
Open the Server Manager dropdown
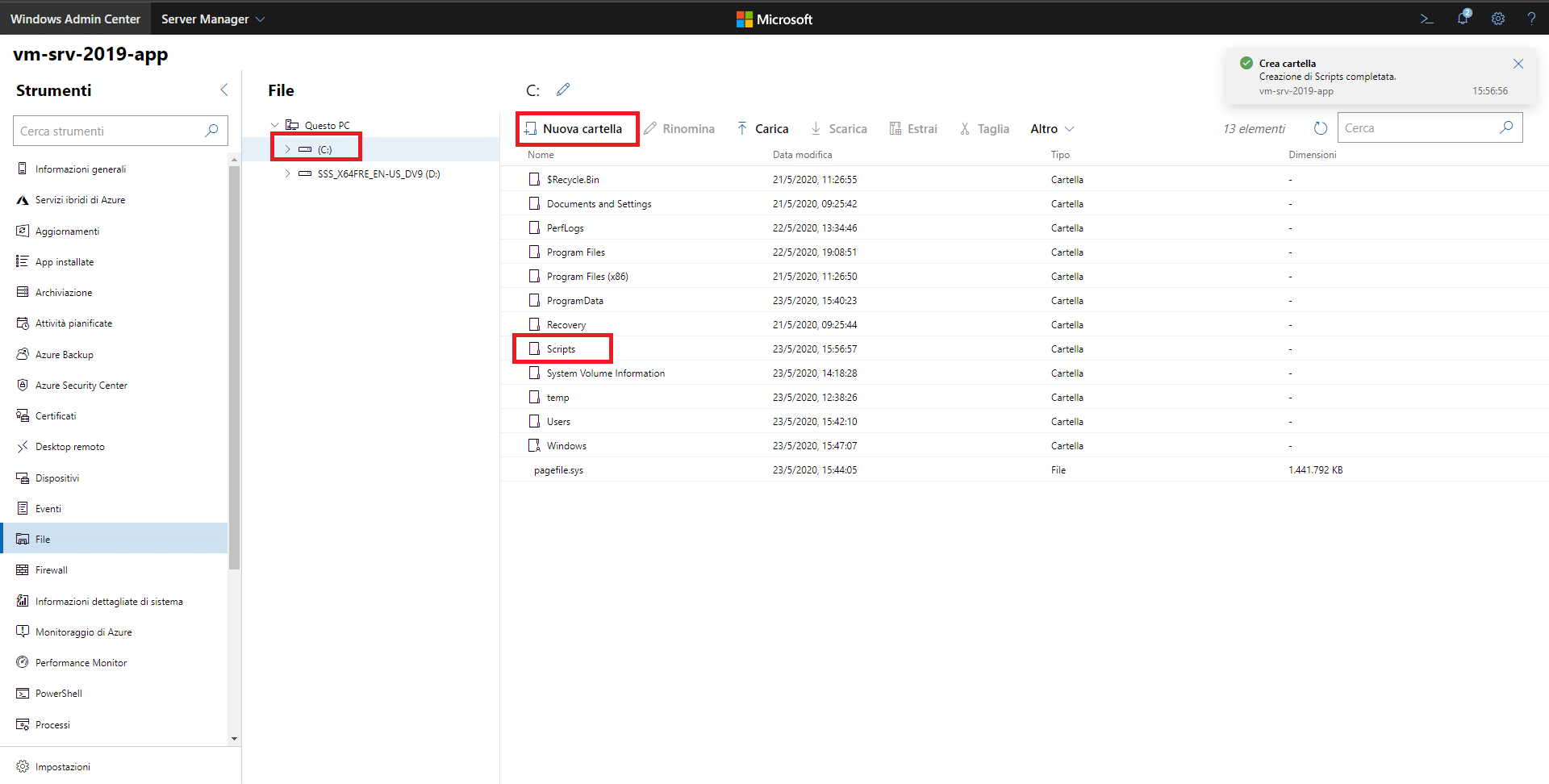tap(213, 19)
